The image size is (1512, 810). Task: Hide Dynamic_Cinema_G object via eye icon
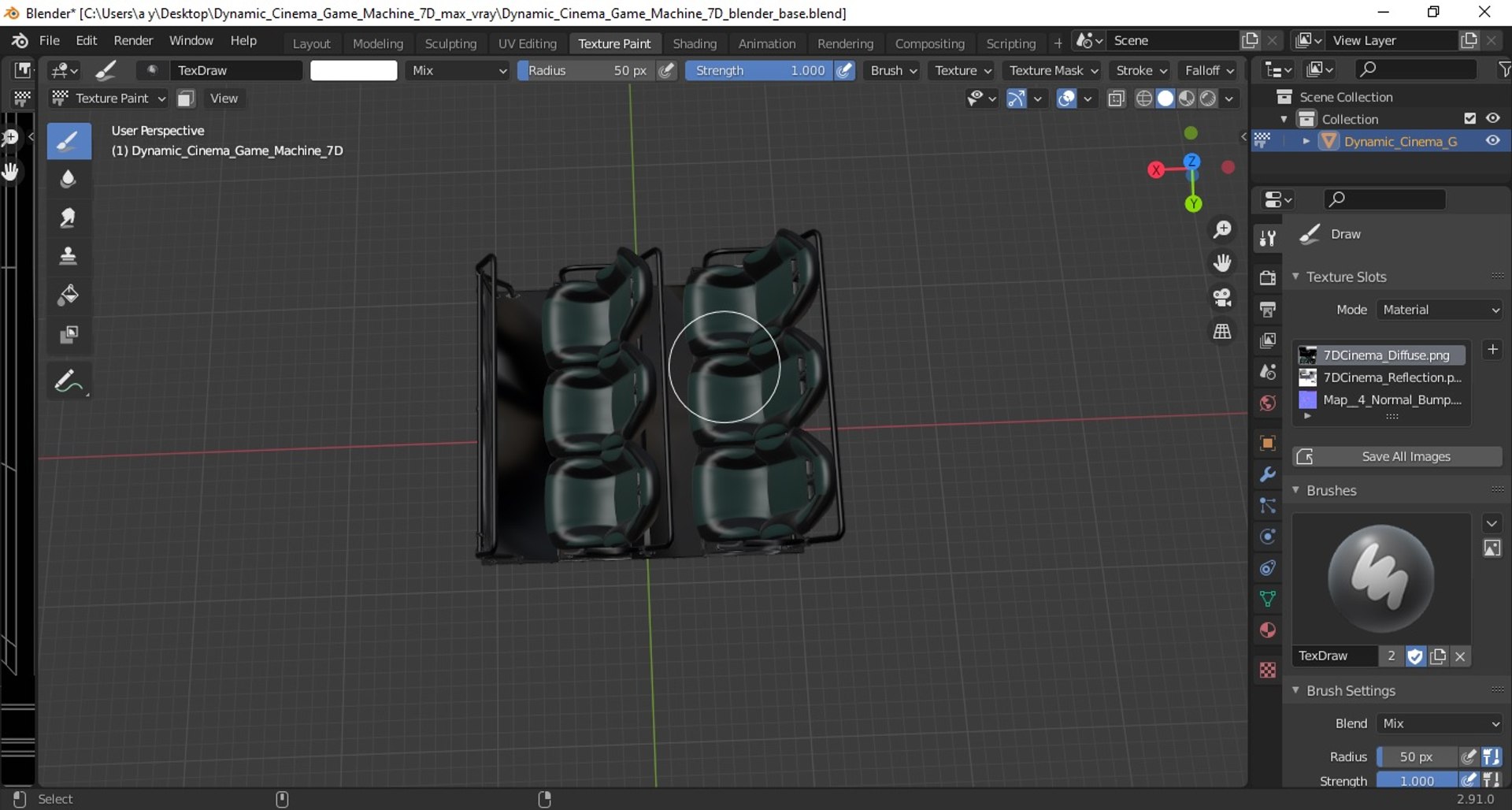point(1493,140)
